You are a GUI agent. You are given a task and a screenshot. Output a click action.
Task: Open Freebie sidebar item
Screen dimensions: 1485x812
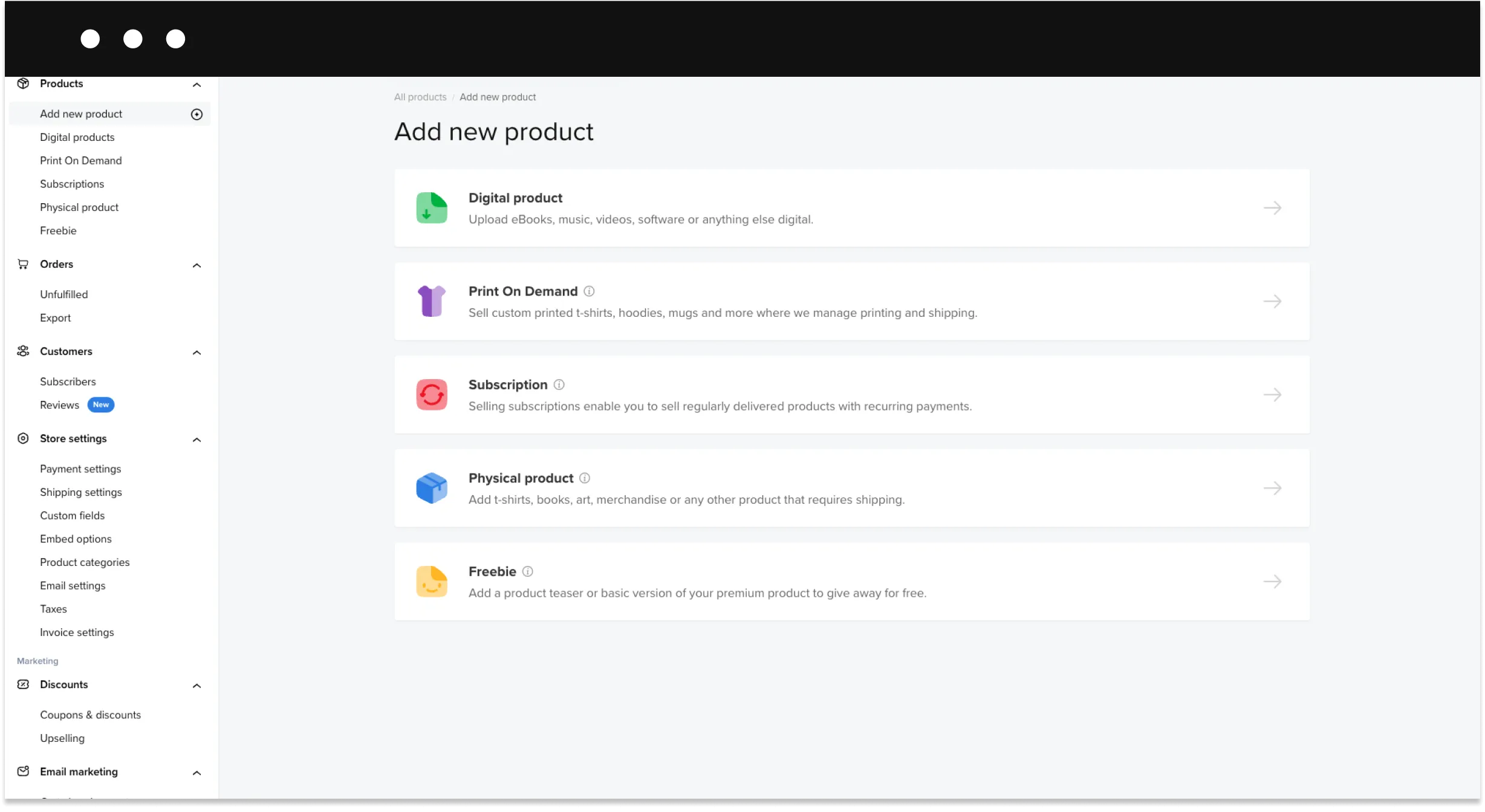(x=58, y=230)
